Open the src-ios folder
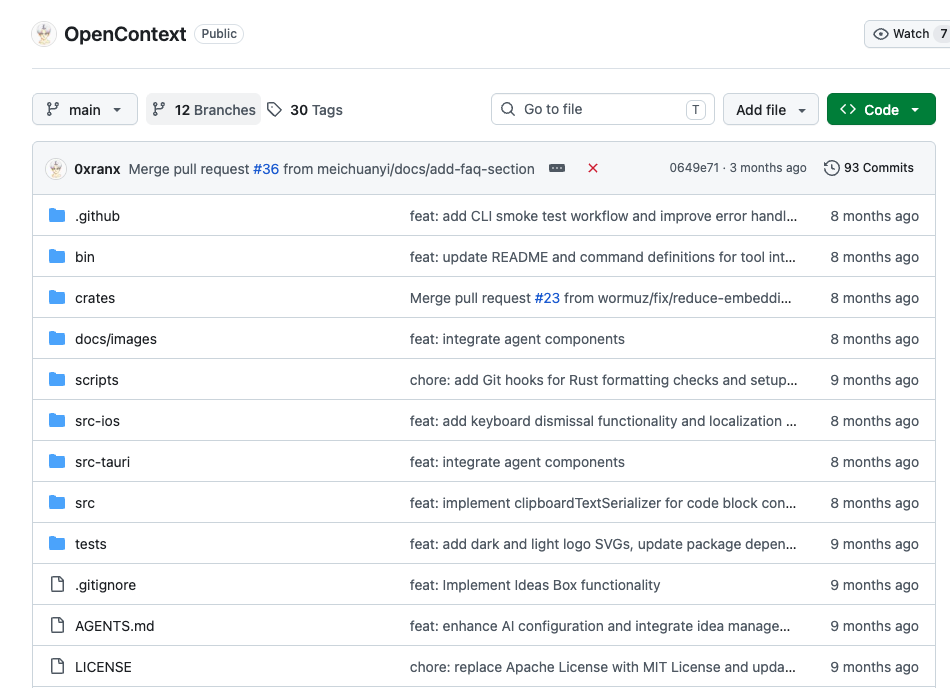 click(98, 421)
